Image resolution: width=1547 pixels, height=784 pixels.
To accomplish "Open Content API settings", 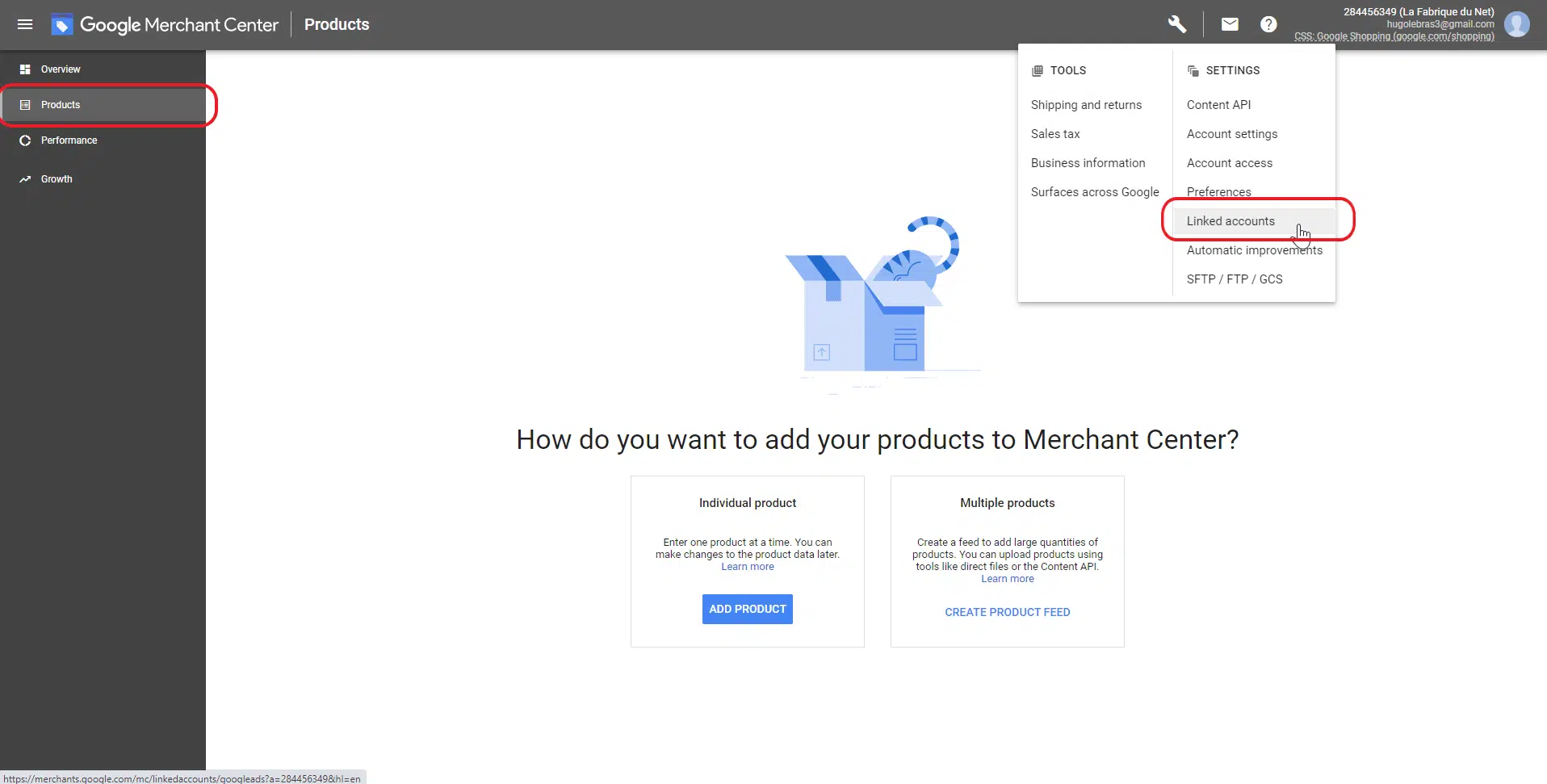I will [1218, 105].
